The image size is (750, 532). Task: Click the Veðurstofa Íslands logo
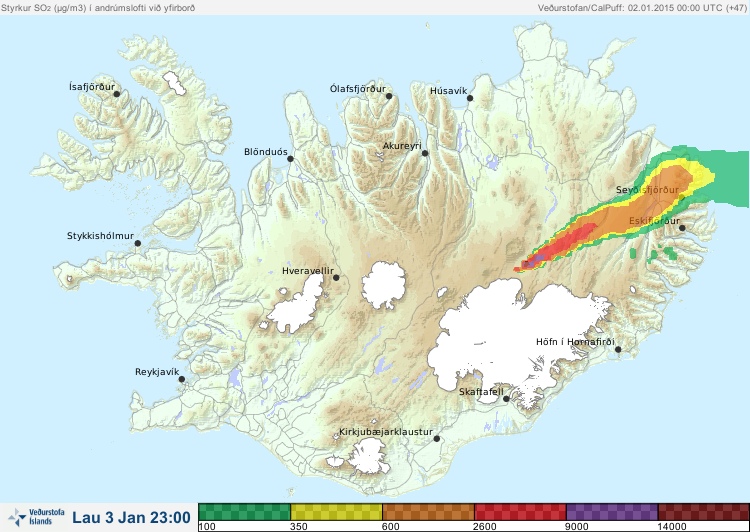(36, 517)
